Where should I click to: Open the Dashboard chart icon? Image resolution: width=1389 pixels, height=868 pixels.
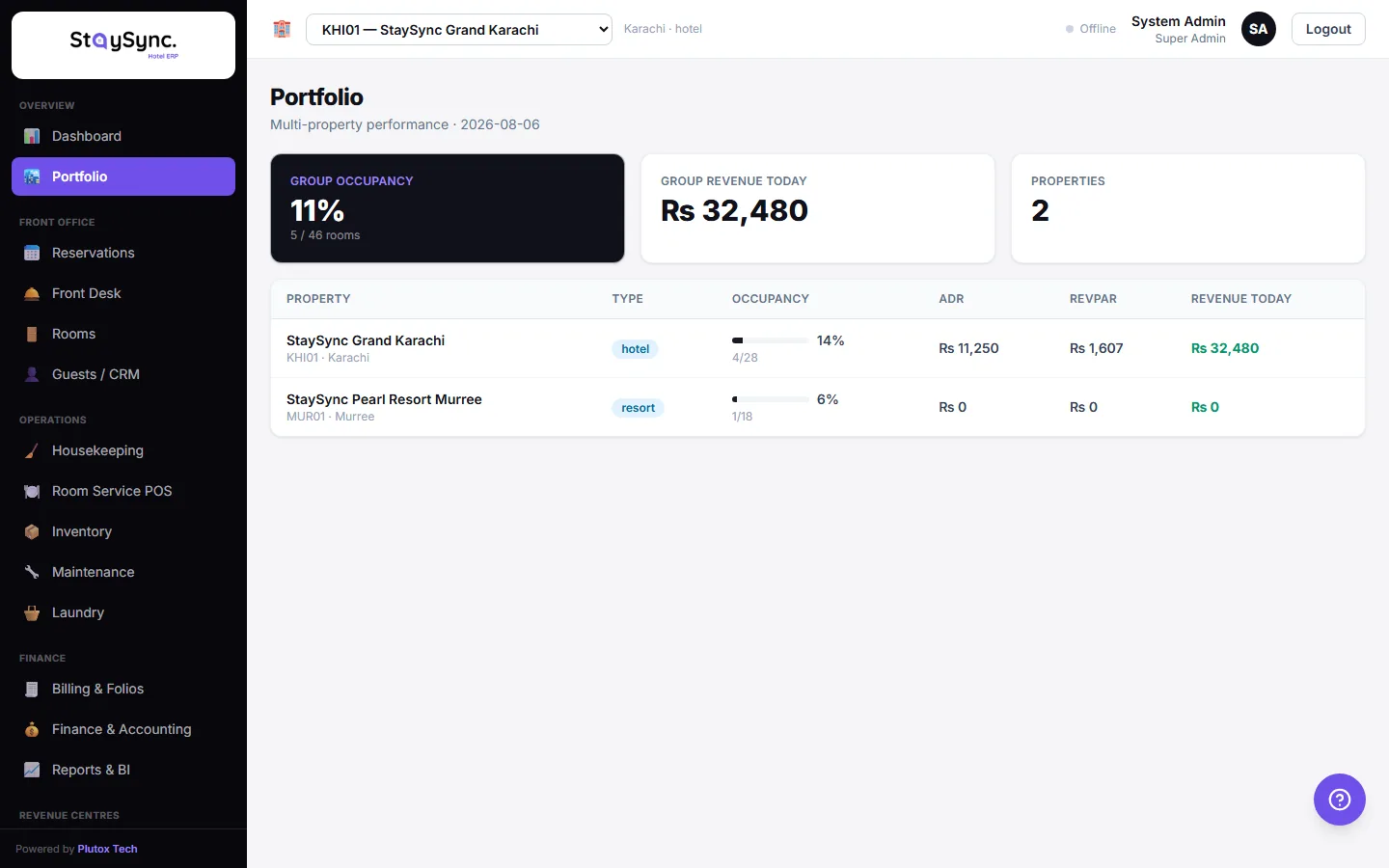coord(32,136)
